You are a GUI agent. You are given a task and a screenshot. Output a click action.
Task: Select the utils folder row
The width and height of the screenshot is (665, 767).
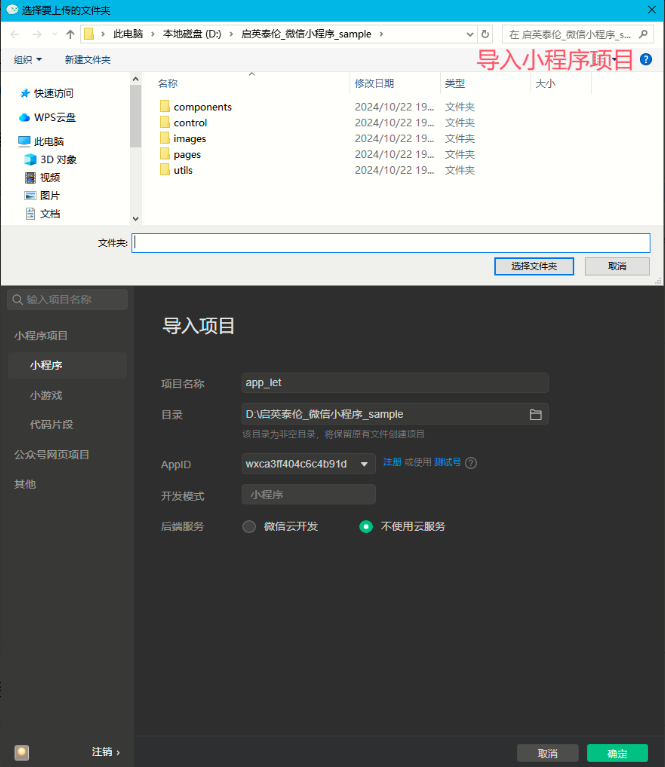182,170
